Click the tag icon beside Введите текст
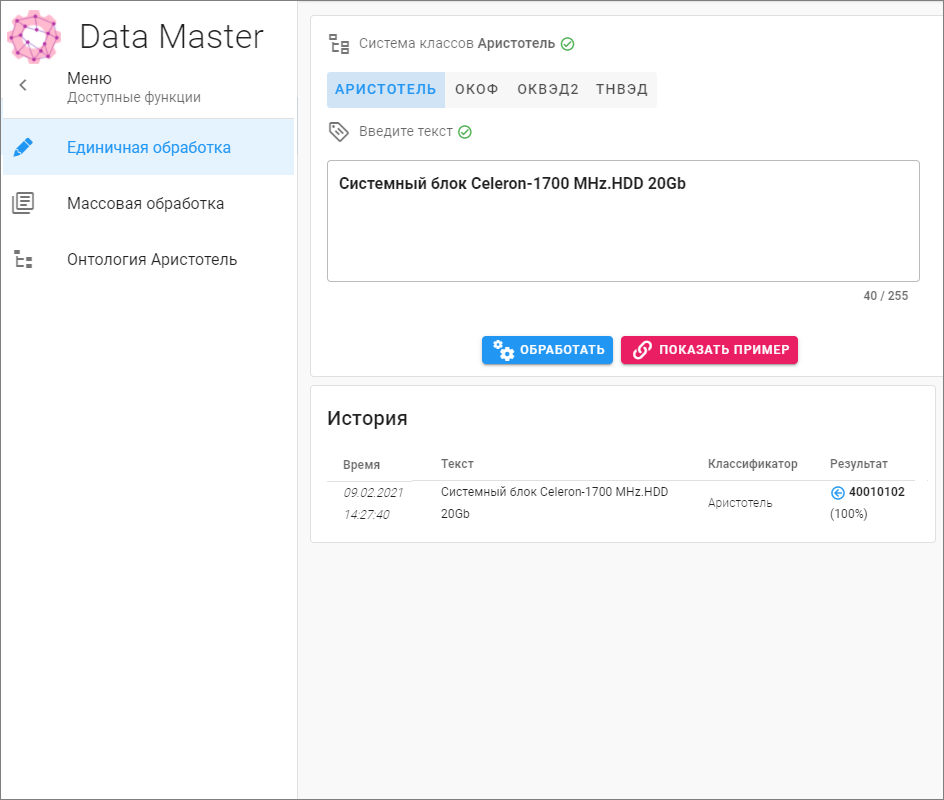This screenshot has height=800, width=944. (339, 132)
